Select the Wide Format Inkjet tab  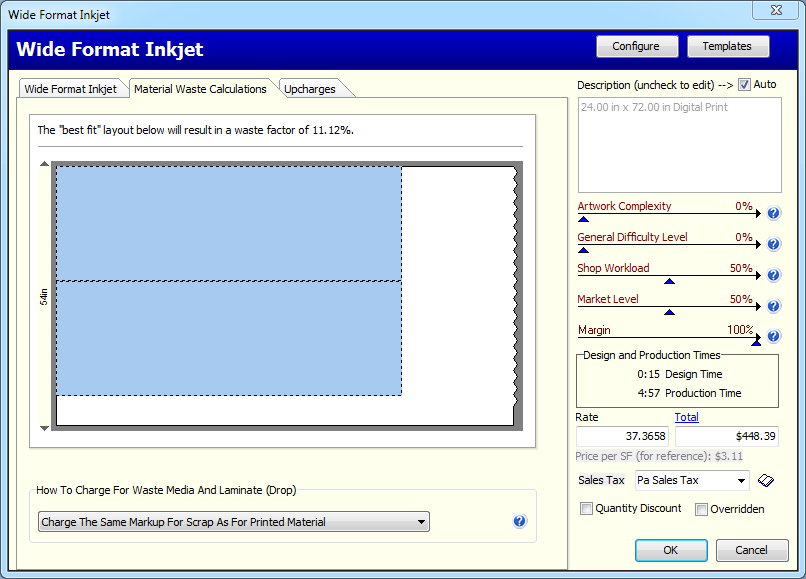click(71, 89)
